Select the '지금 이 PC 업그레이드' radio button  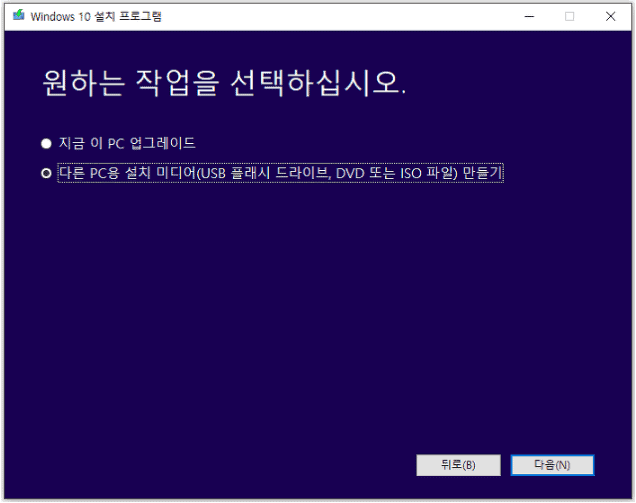pos(46,144)
